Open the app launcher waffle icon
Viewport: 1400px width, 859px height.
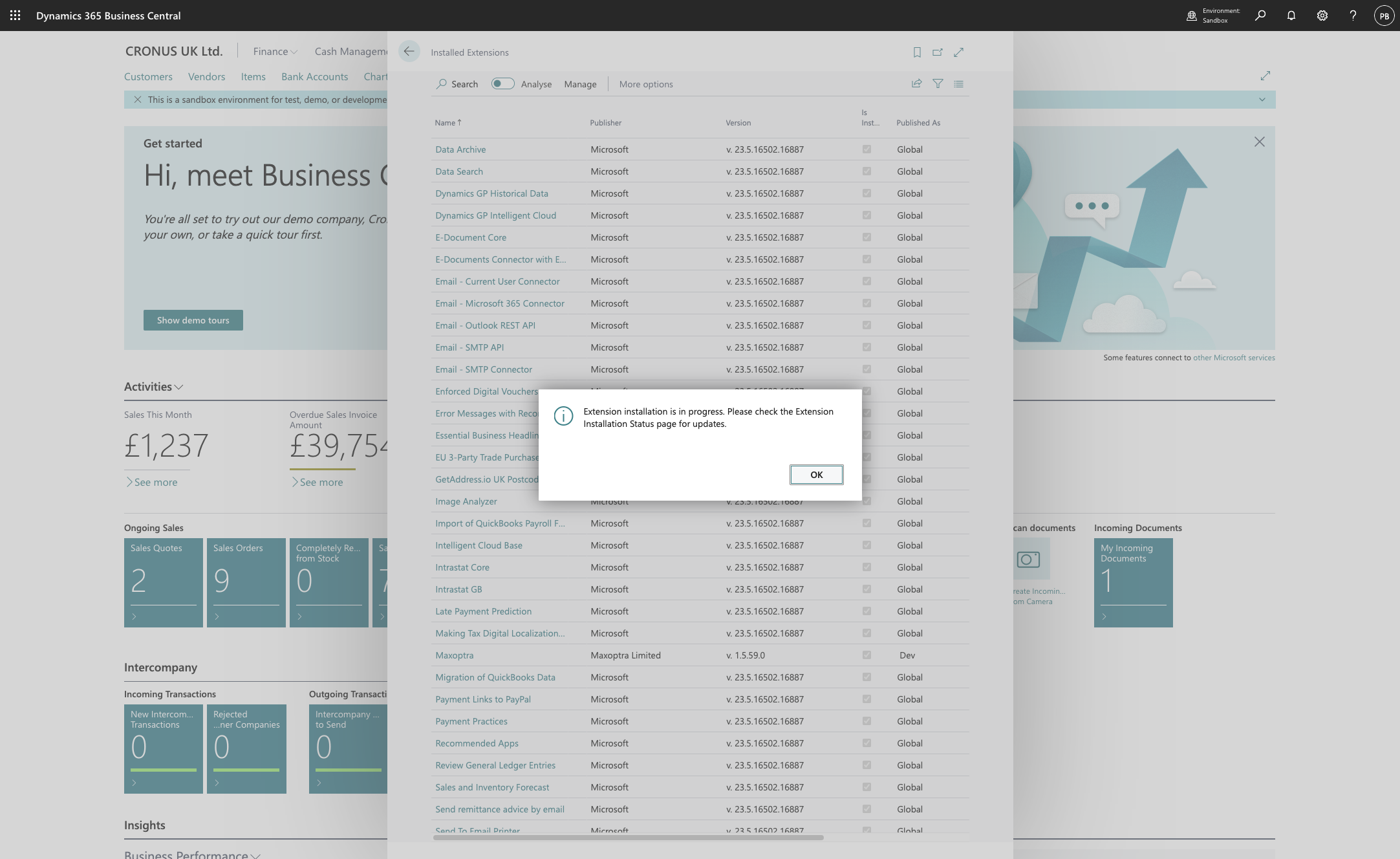(15, 16)
